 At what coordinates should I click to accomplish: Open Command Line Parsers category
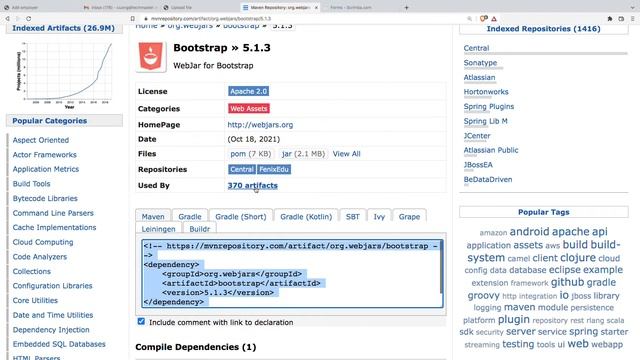(53, 213)
